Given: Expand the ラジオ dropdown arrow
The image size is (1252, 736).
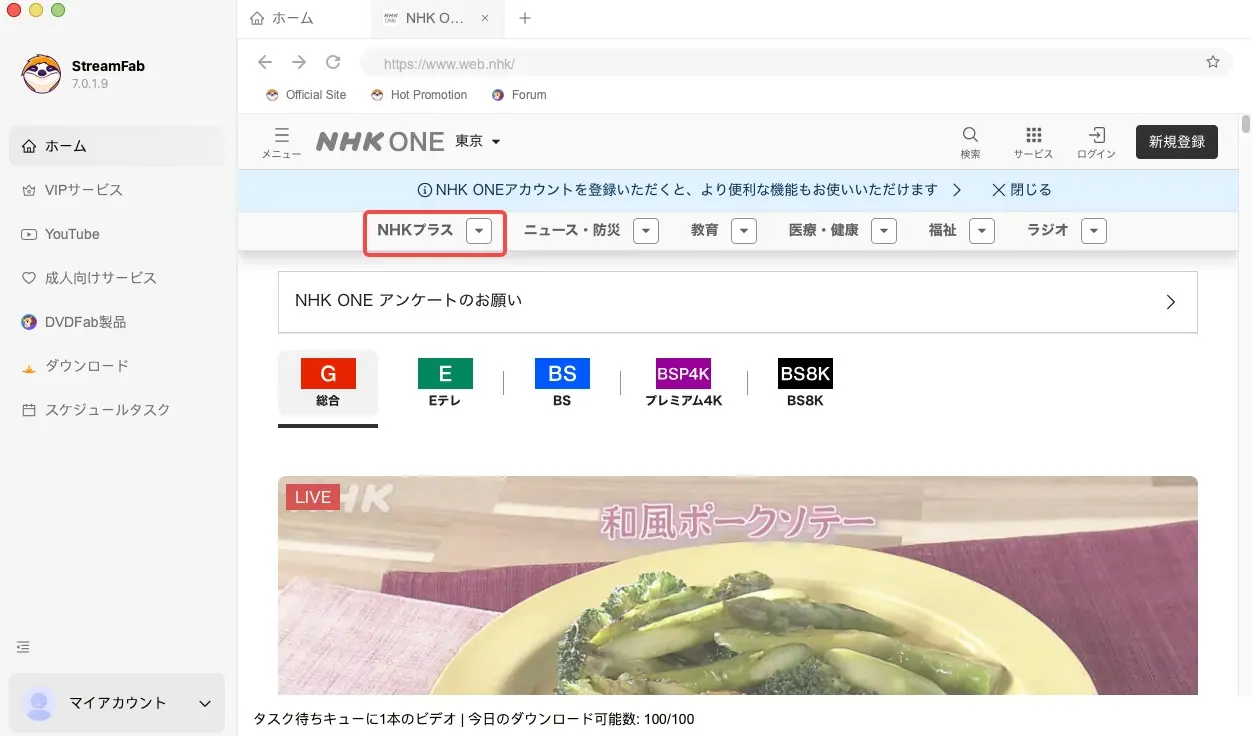Looking at the screenshot, I should (1094, 231).
